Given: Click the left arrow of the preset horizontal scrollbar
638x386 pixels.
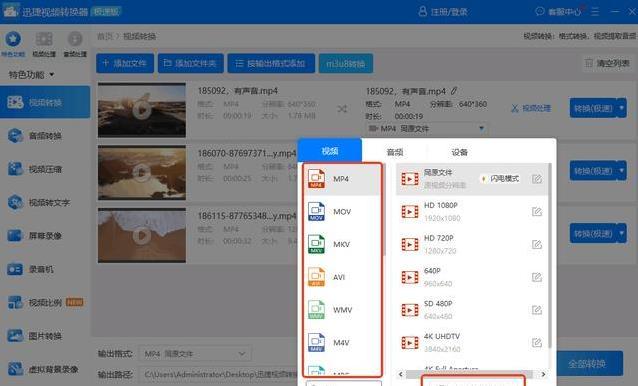Looking at the screenshot, I should coord(401,374).
